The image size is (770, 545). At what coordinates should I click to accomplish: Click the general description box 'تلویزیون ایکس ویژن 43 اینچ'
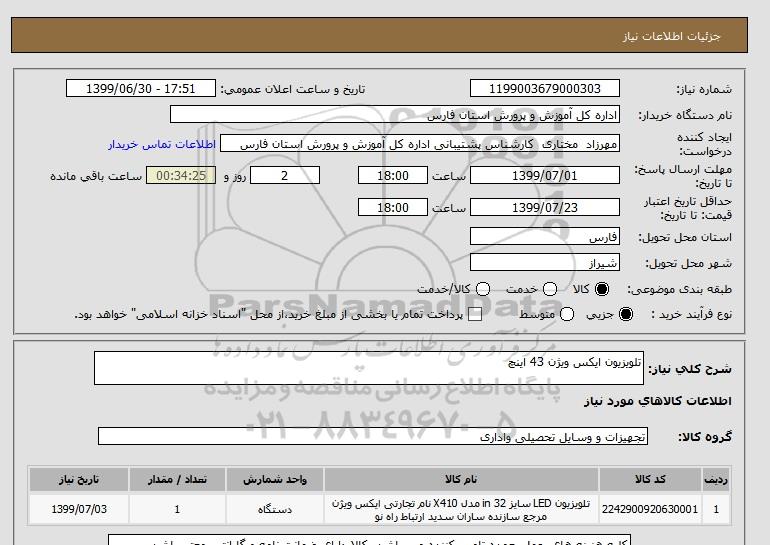tap(369, 368)
